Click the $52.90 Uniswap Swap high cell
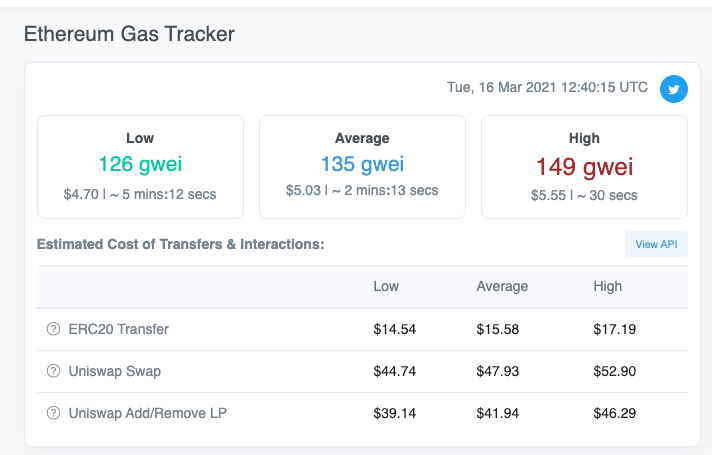Screen dimensions: 712x455 tap(615, 371)
